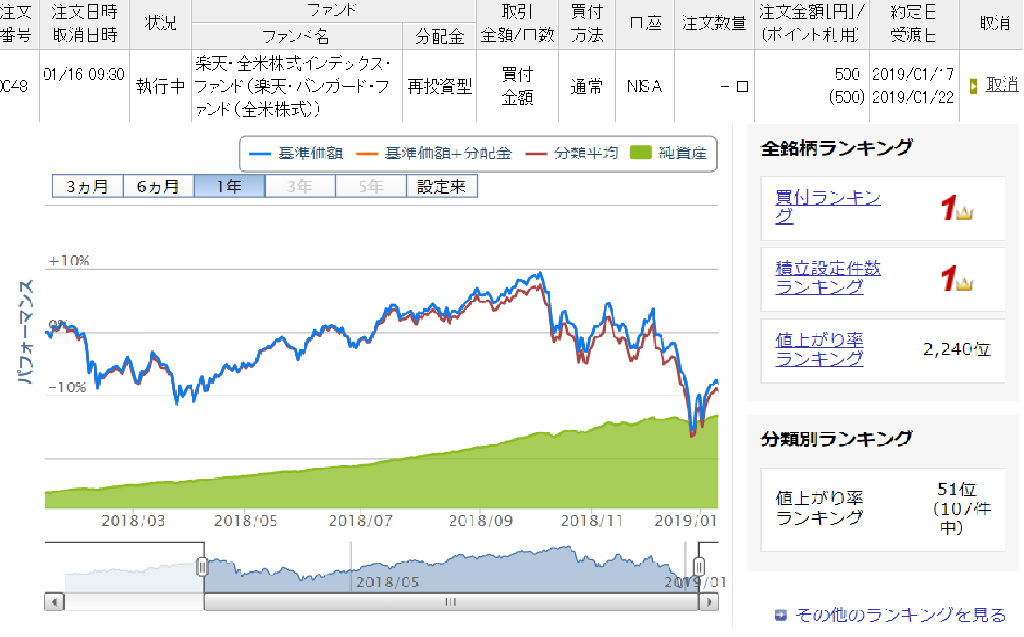Screen dimensions: 1024x637
Task: Click the plus icon beside その他のランキング
Action: click(780, 615)
